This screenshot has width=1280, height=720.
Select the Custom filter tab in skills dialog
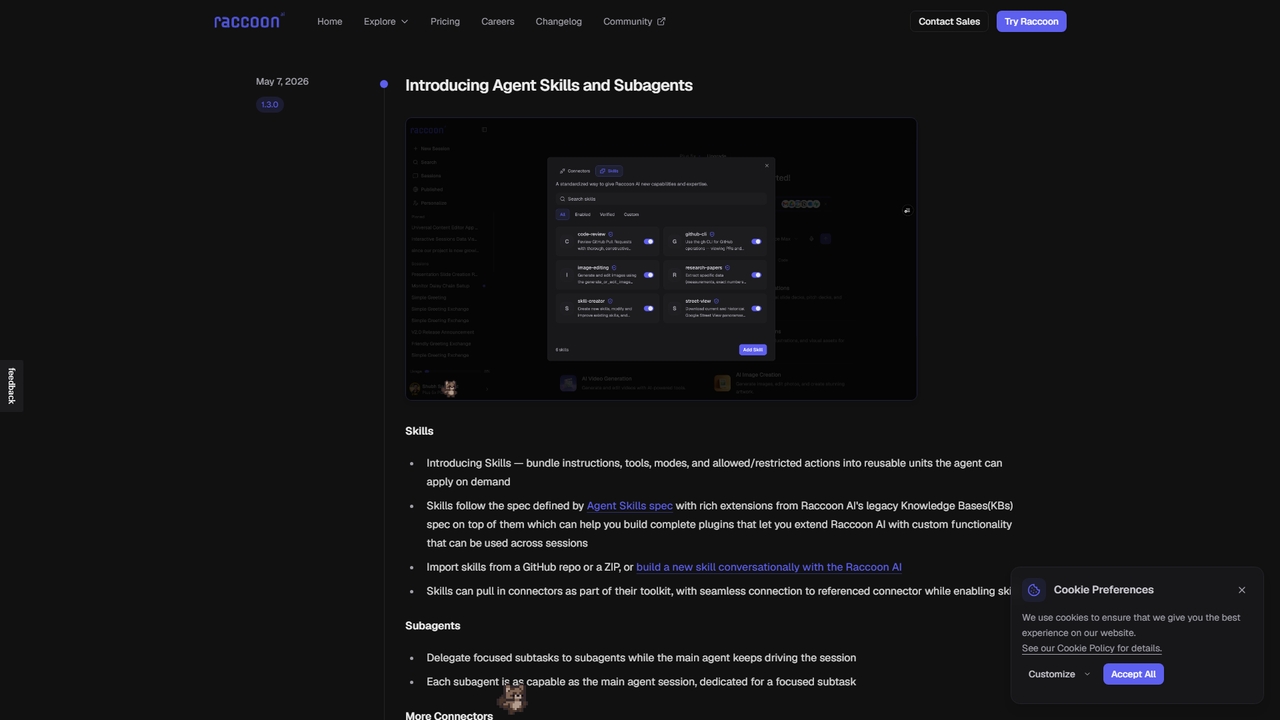(631, 214)
